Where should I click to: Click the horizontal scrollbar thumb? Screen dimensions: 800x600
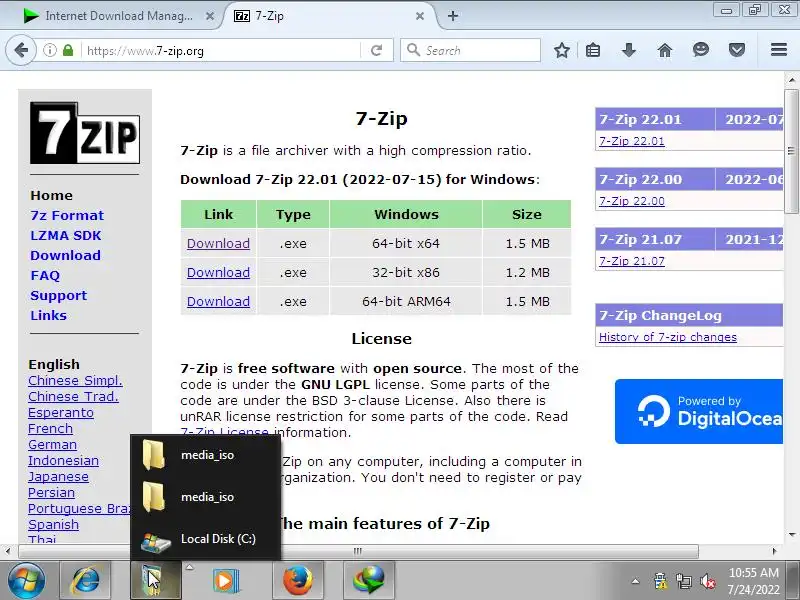pos(358,551)
